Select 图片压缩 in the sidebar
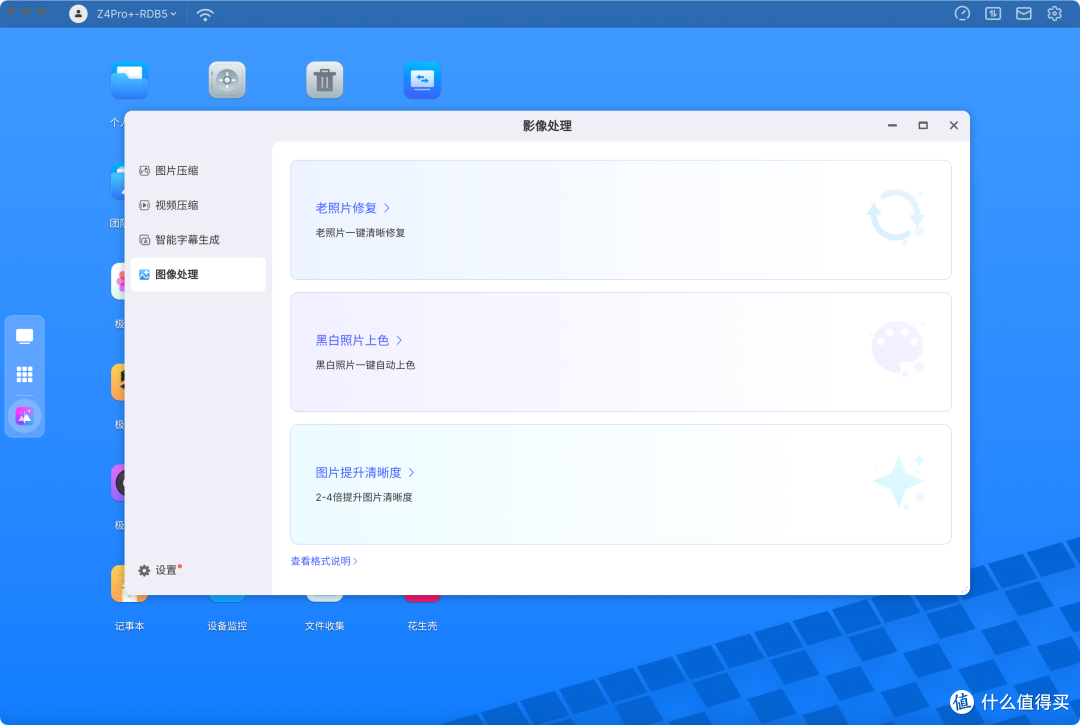Image resolution: width=1080 pixels, height=725 pixels. (198, 171)
